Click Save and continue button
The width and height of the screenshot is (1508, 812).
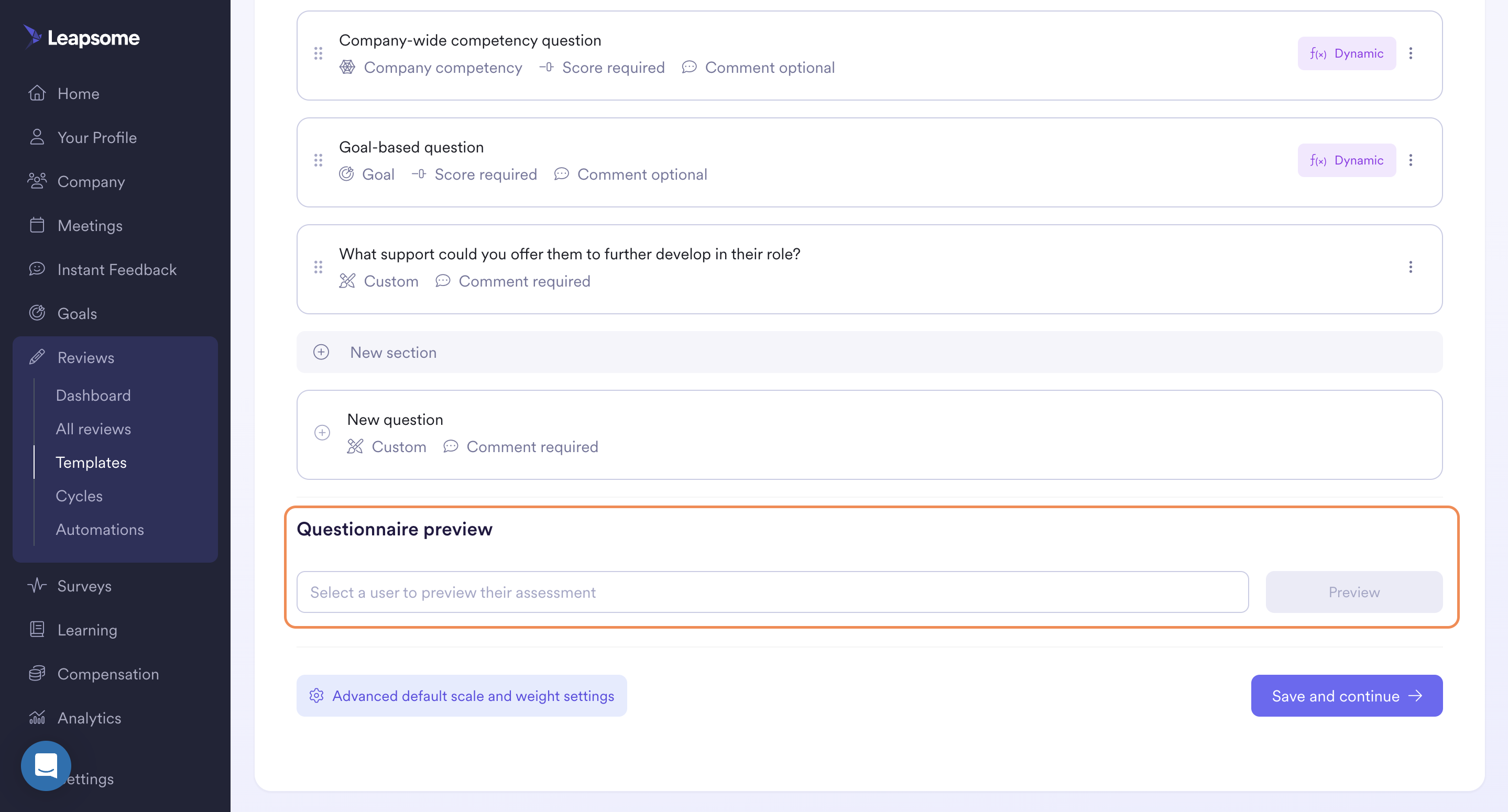(x=1347, y=696)
